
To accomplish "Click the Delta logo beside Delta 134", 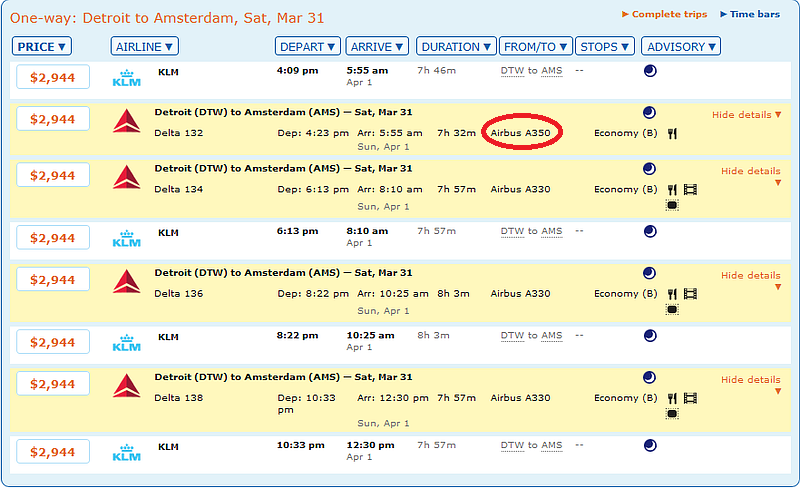I will 127,177.
